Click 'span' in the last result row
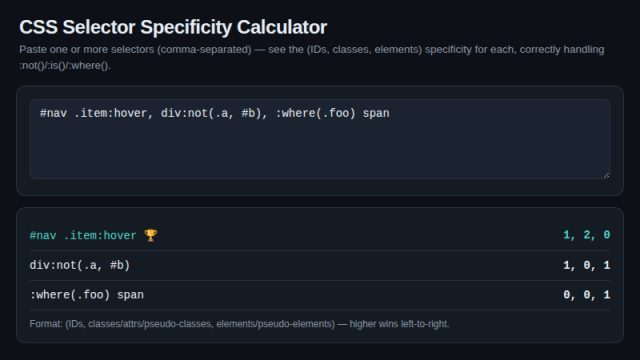 [x=130, y=295]
